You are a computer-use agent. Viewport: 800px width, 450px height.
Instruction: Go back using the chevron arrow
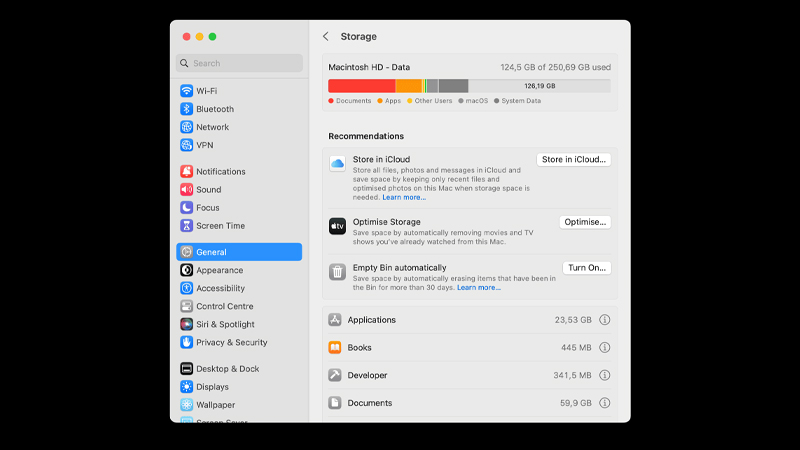(326, 36)
